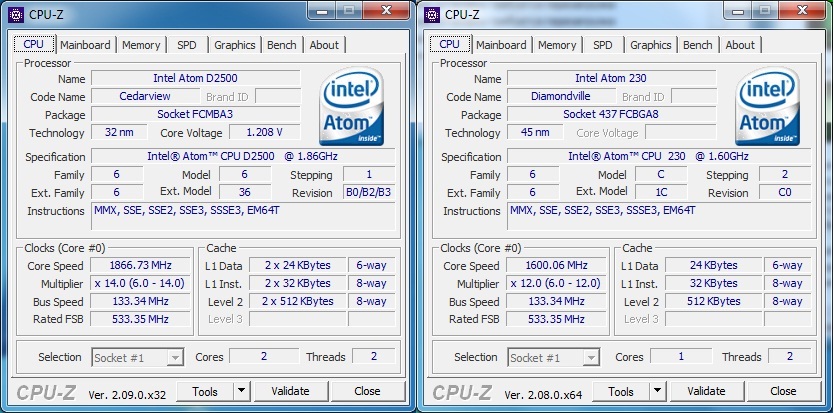834x413 pixels.
Task: Open Mainboard tab in right CPU-Z window
Action: pyautogui.click(x=501, y=45)
